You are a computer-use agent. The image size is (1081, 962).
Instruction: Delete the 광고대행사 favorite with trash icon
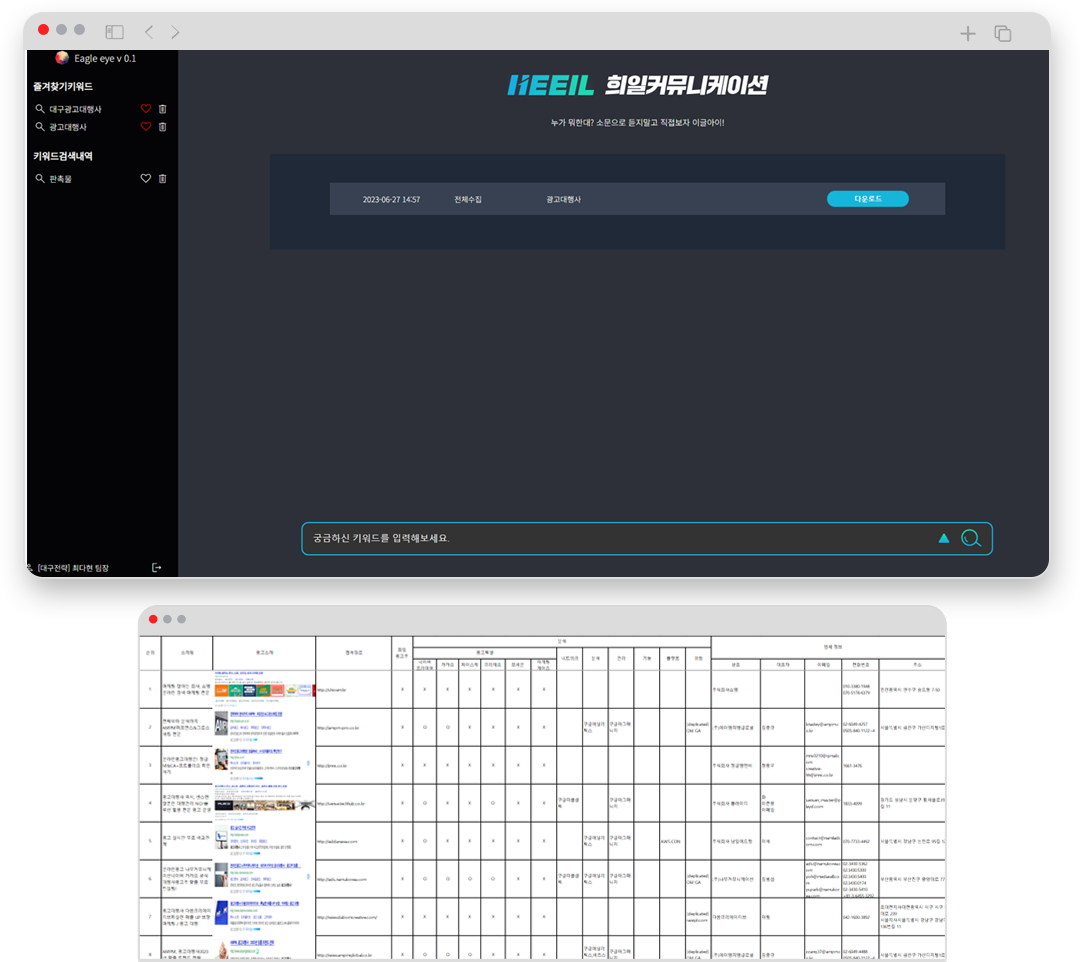[163, 127]
